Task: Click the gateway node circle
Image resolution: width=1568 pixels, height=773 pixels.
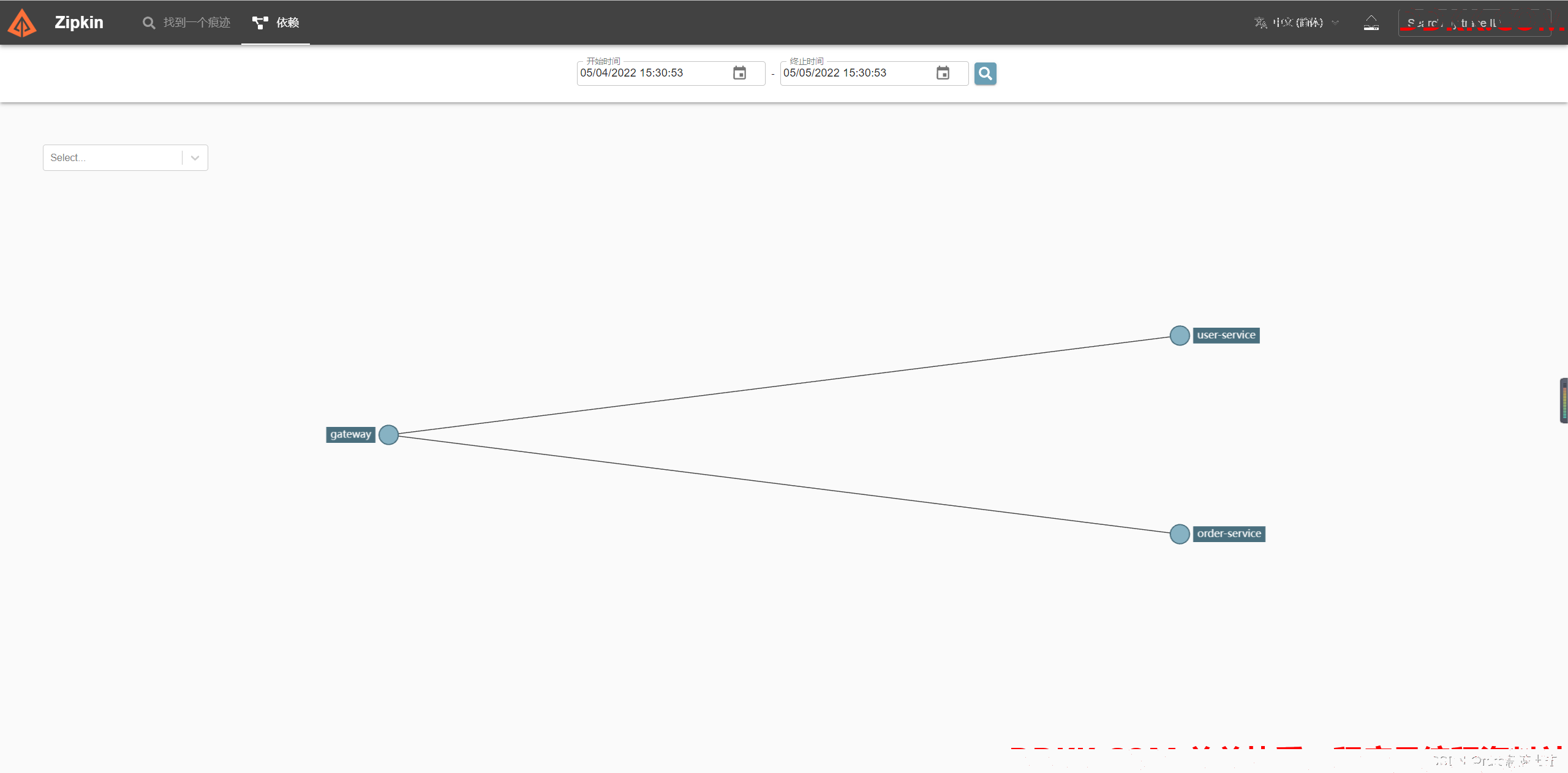Action: click(388, 435)
